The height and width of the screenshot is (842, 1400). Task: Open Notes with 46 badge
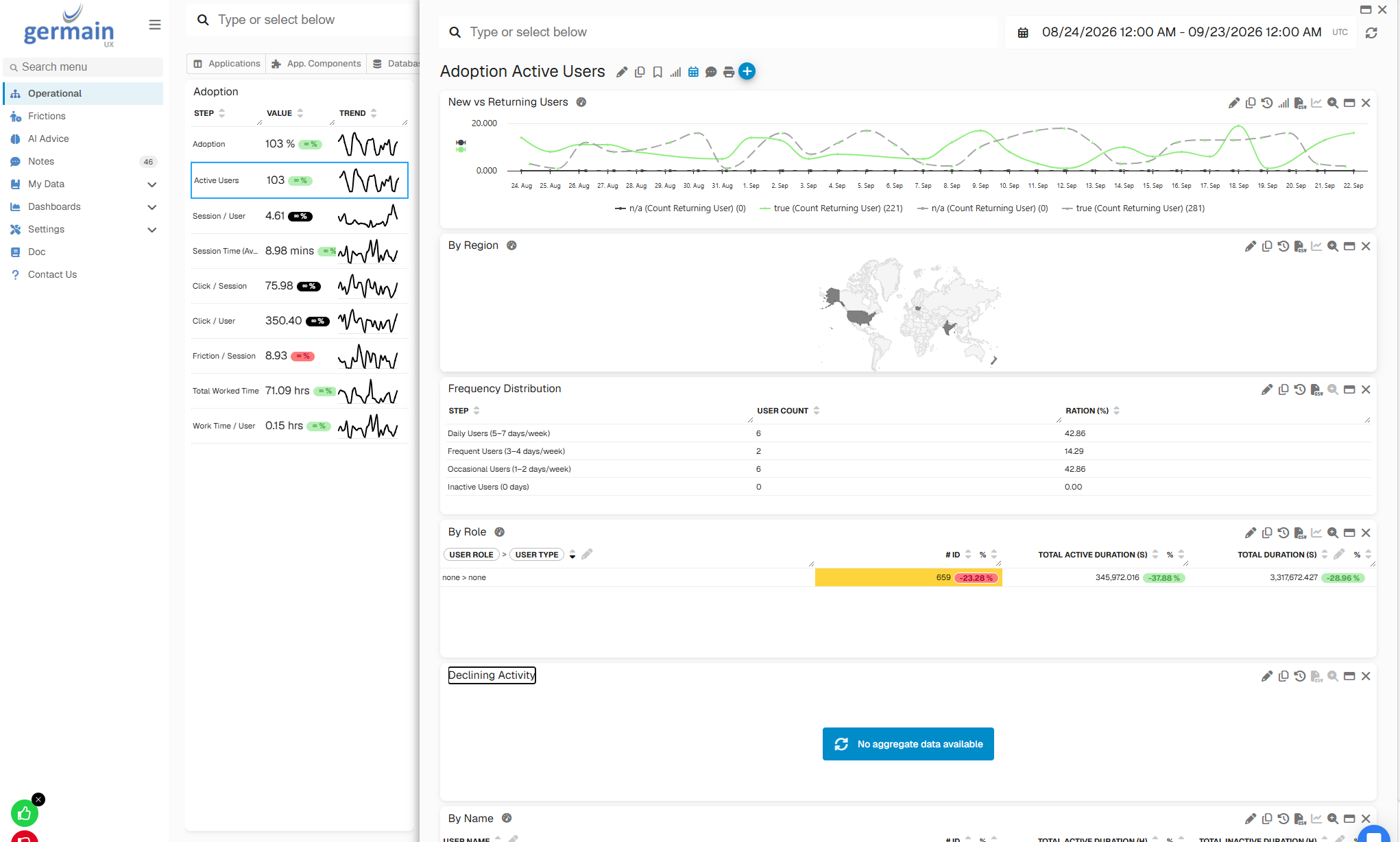coord(83,162)
